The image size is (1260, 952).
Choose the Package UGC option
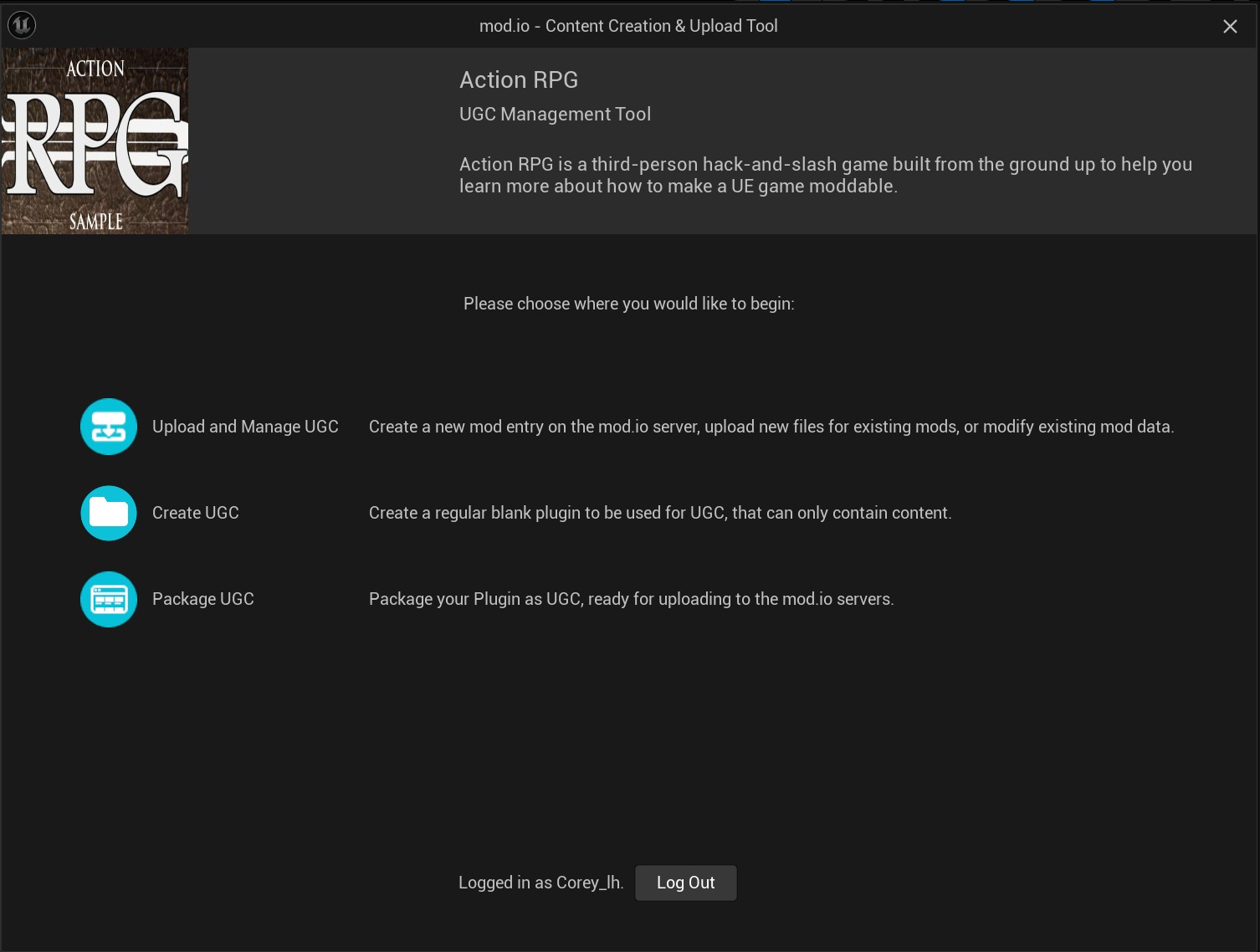click(x=202, y=599)
